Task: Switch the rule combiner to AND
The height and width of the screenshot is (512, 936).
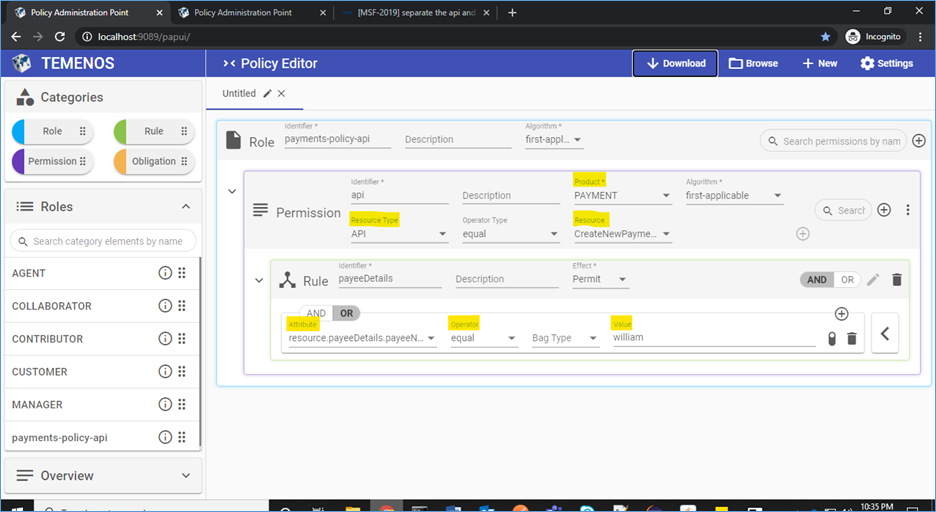Action: point(817,280)
